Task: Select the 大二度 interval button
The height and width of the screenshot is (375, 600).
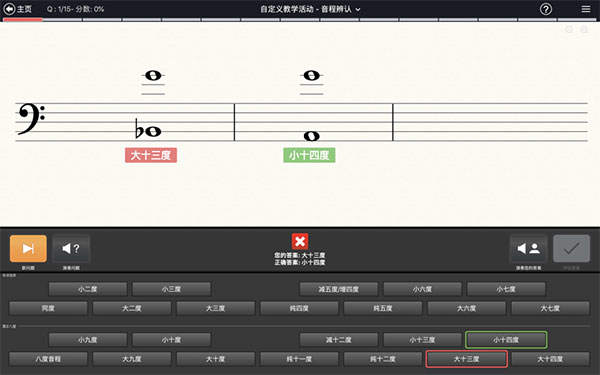Action: tap(132, 308)
